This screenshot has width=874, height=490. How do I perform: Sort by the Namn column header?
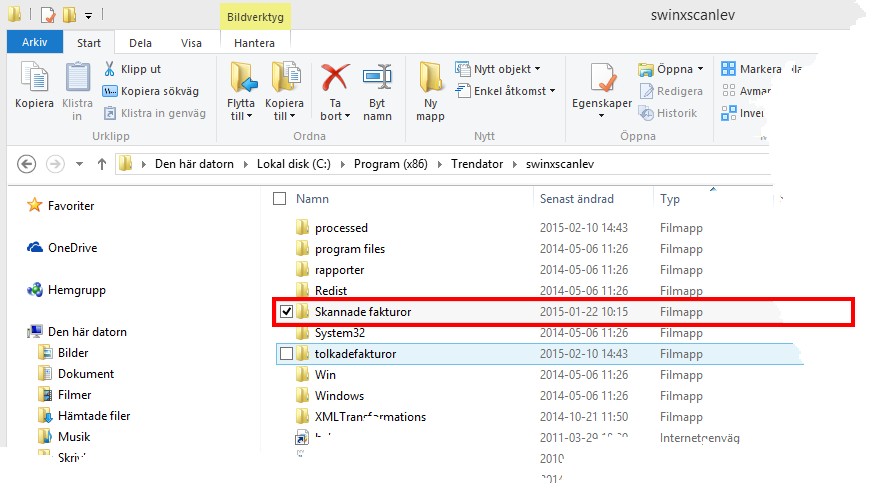tap(312, 199)
